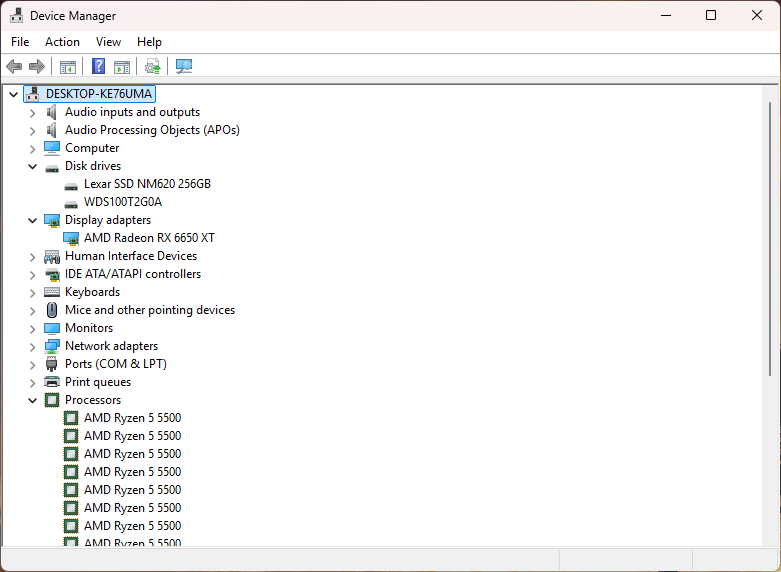This screenshot has height=572, width=781.
Task: Select the DESKTOP-KE76UMA computer name
Action: coord(99,94)
